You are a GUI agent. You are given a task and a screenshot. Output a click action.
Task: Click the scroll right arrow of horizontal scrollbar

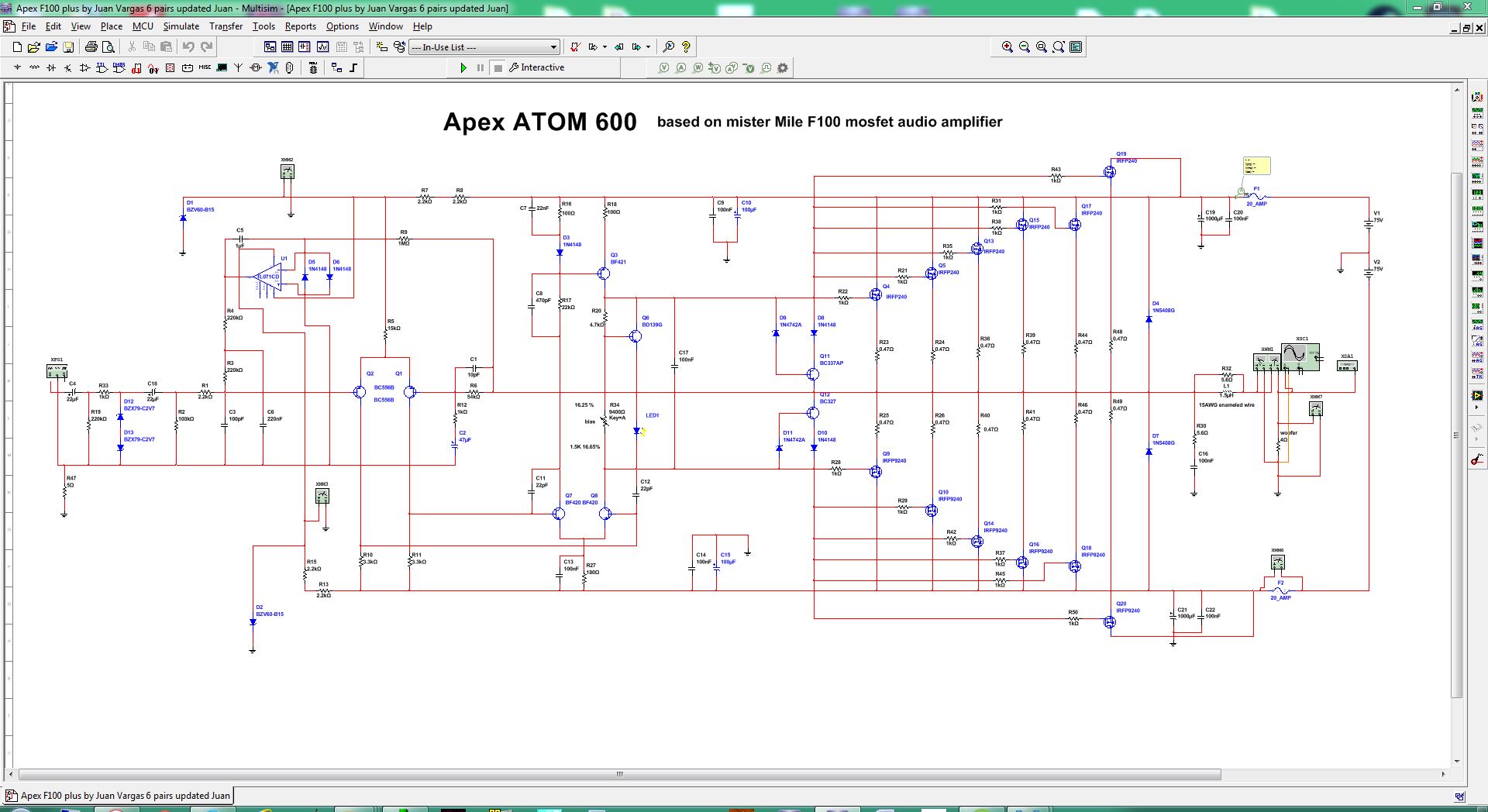pyautogui.click(x=1443, y=774)
